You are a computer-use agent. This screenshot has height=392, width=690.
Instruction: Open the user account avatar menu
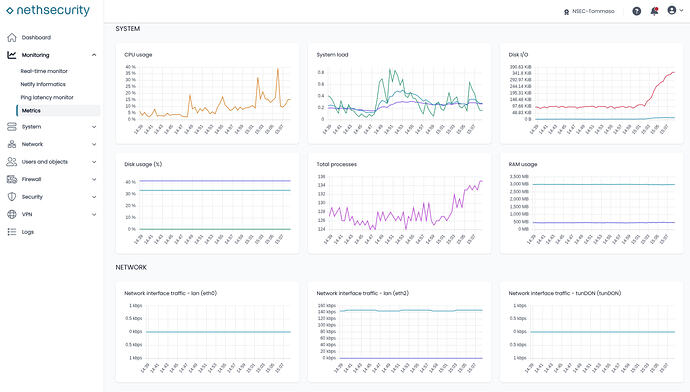click(x=672, y=10)
